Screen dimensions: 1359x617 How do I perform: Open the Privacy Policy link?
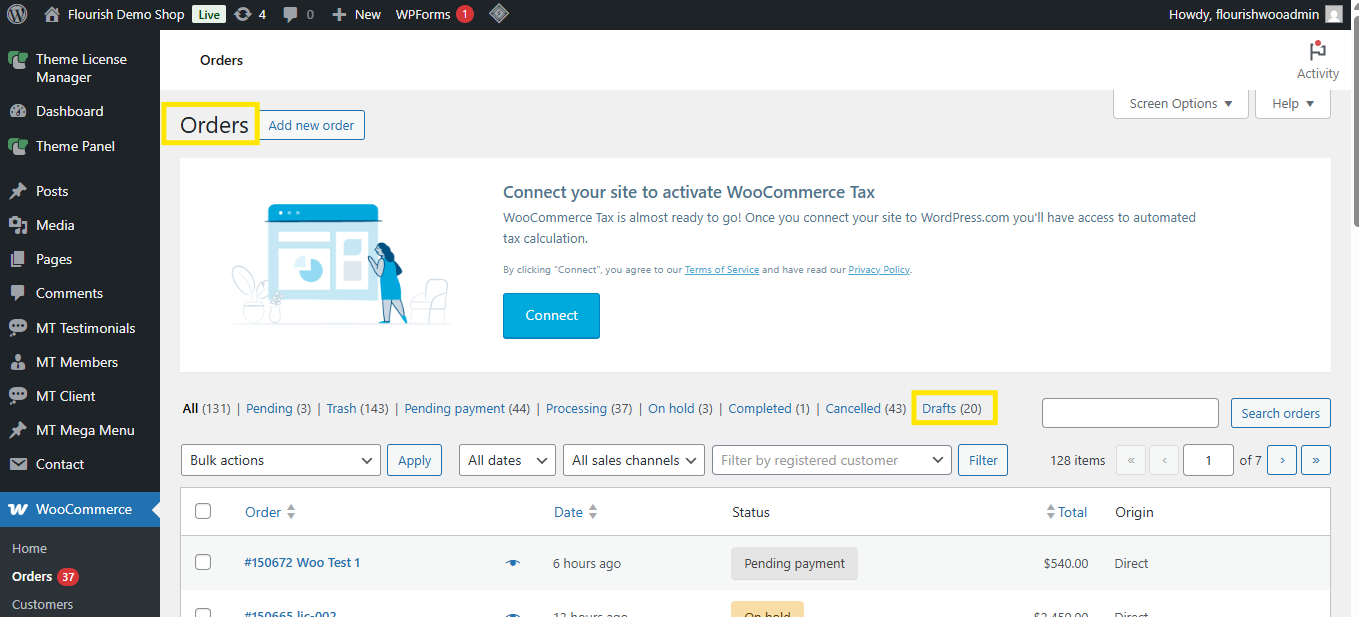coord(879,270)
